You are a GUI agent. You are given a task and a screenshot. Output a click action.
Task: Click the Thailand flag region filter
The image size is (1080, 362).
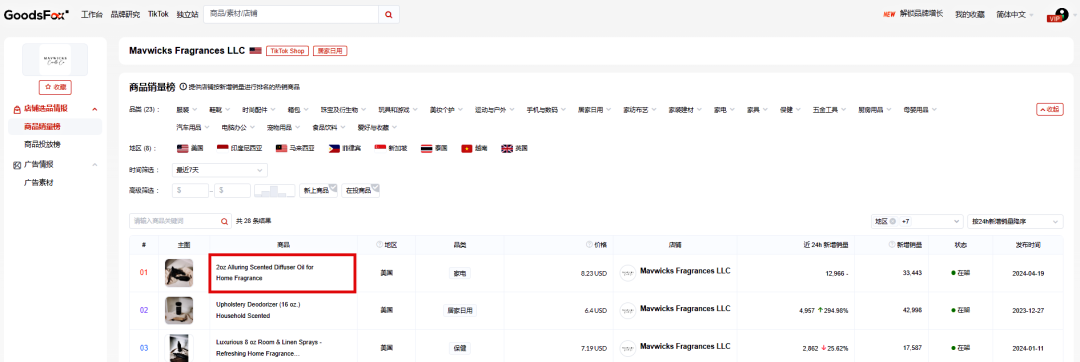426,148
